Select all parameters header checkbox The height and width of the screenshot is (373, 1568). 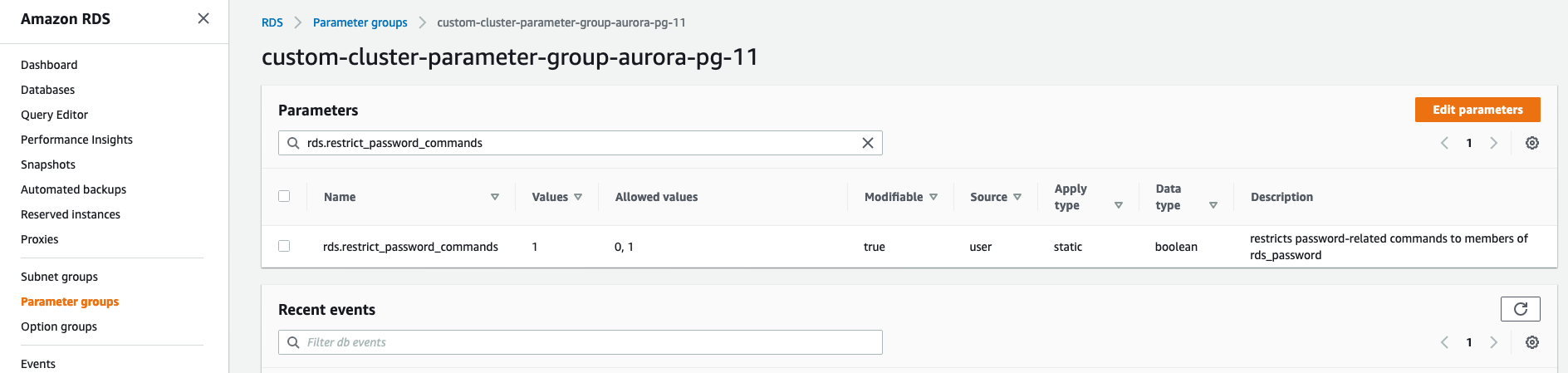click(284, 196)
